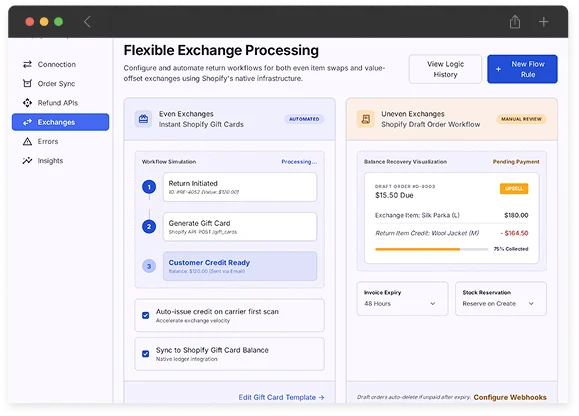Click step 3 circle in workflow simulation
This screenshot has width=579, height=416.
tap(149, 266)
